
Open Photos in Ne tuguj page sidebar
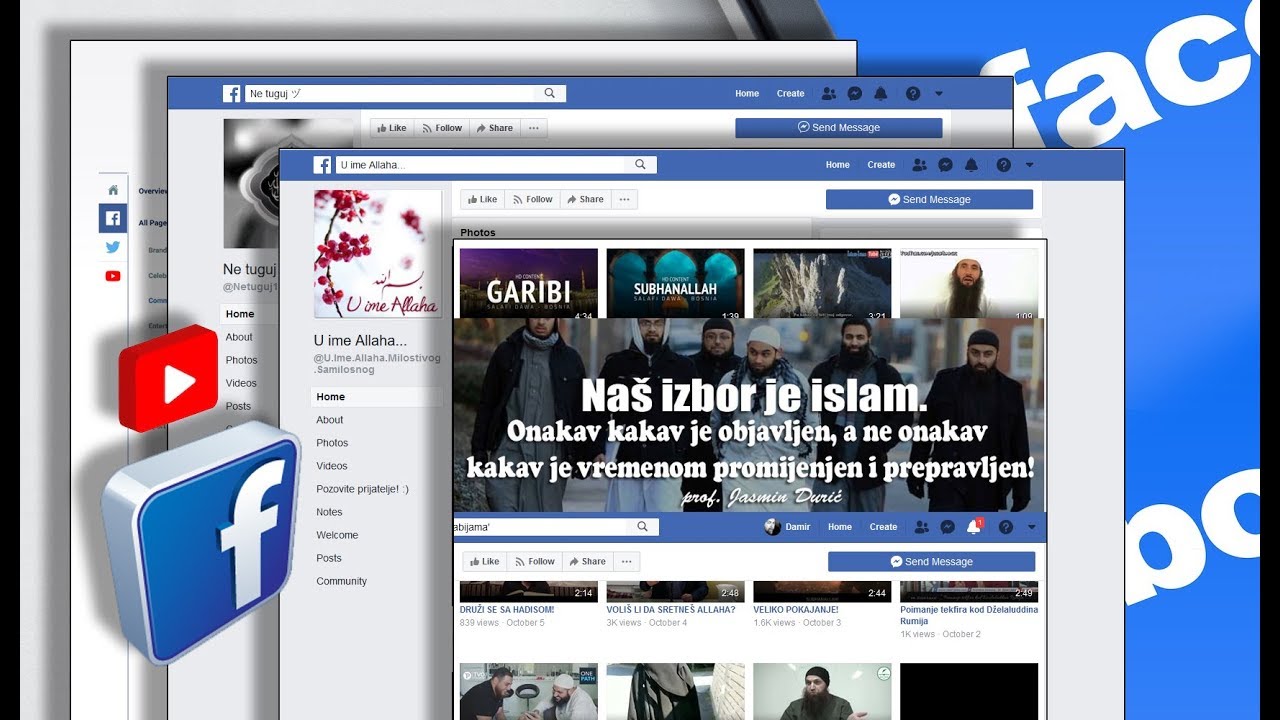pyautogui.click(x=241, y=360)
